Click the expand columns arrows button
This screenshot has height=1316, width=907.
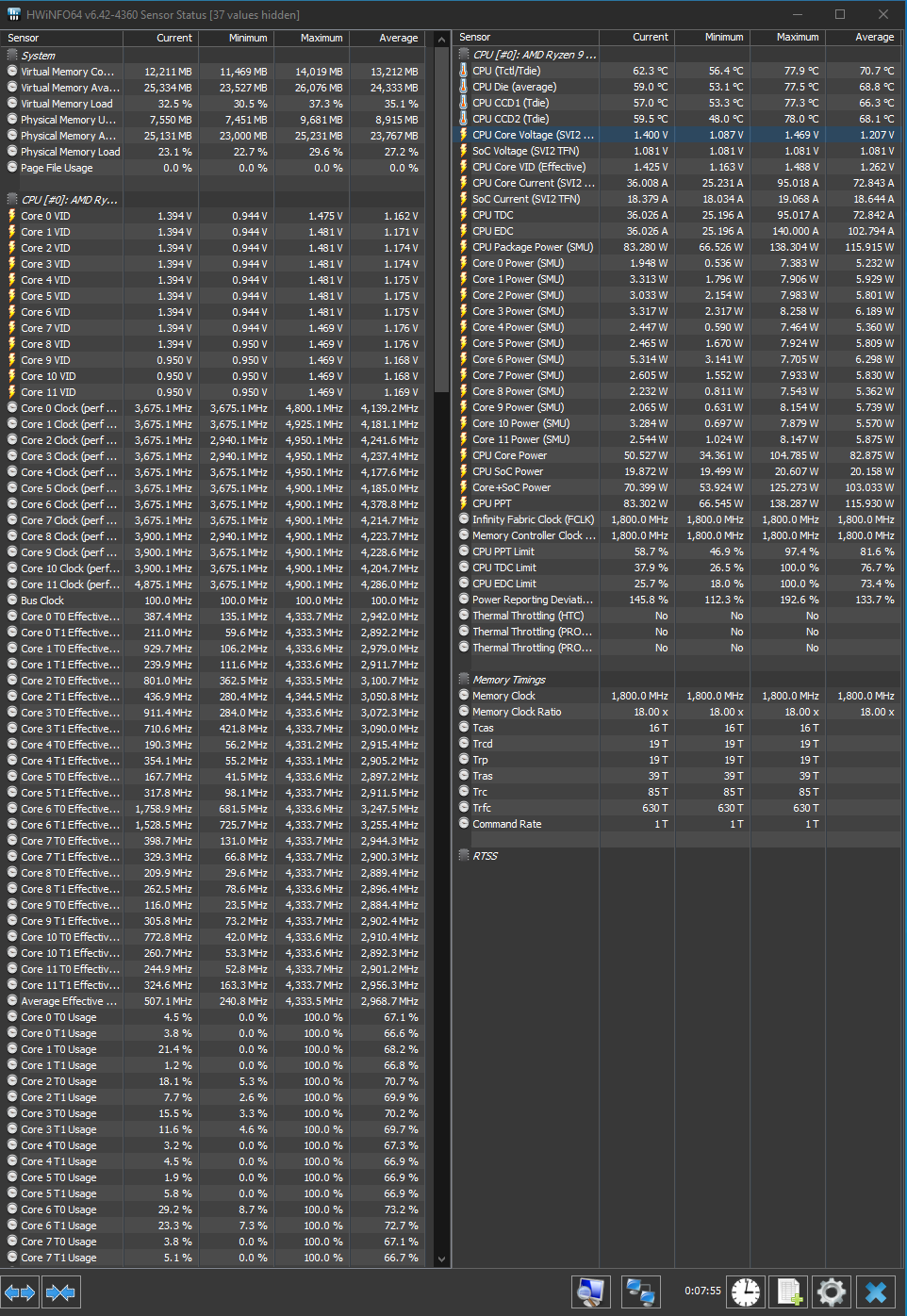click(x=20, y=1292)
